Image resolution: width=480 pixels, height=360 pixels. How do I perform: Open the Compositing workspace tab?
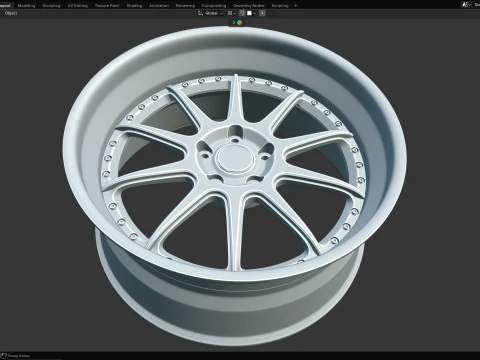(x=214, y=5)
